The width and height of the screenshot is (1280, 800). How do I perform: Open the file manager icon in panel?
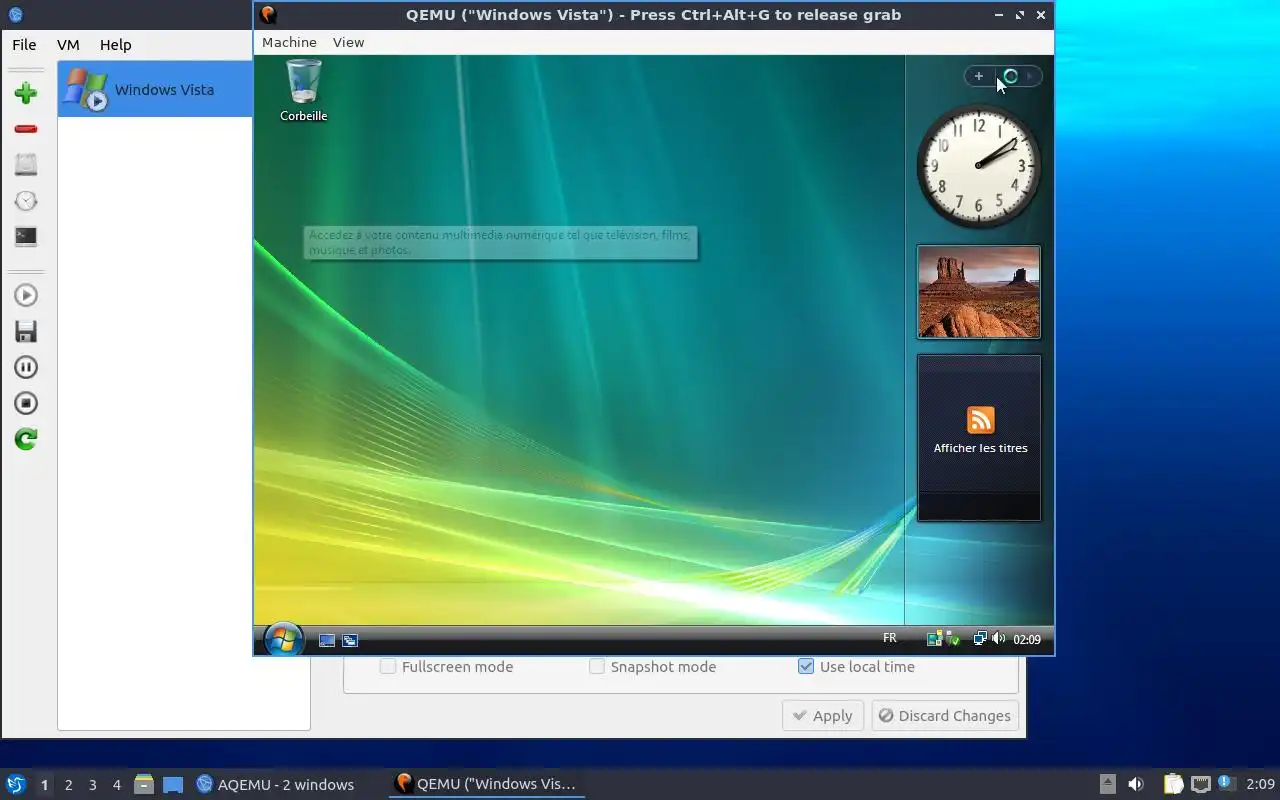tap(144, 784)
